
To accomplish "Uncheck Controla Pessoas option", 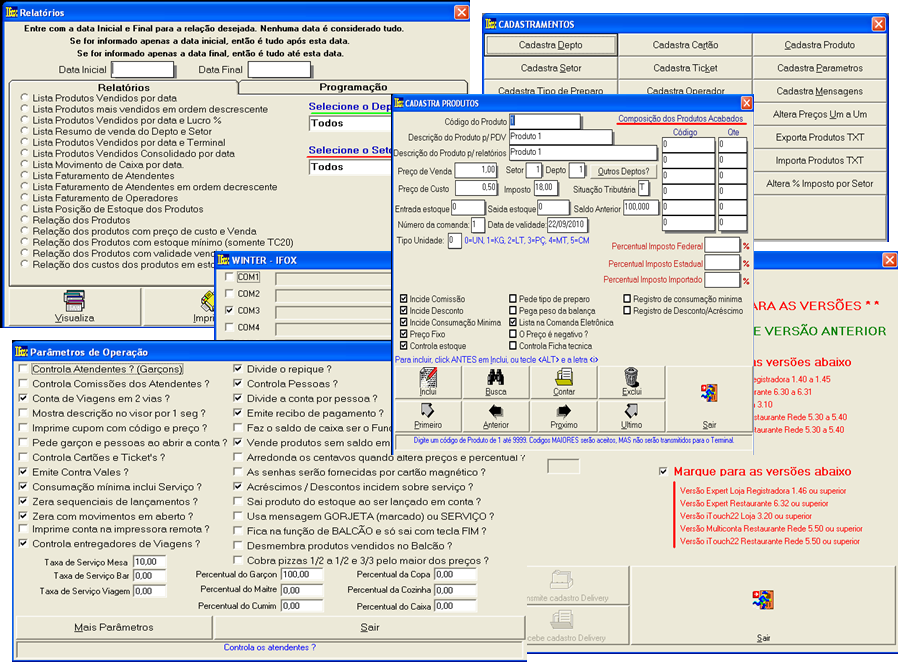I will 238,383.
